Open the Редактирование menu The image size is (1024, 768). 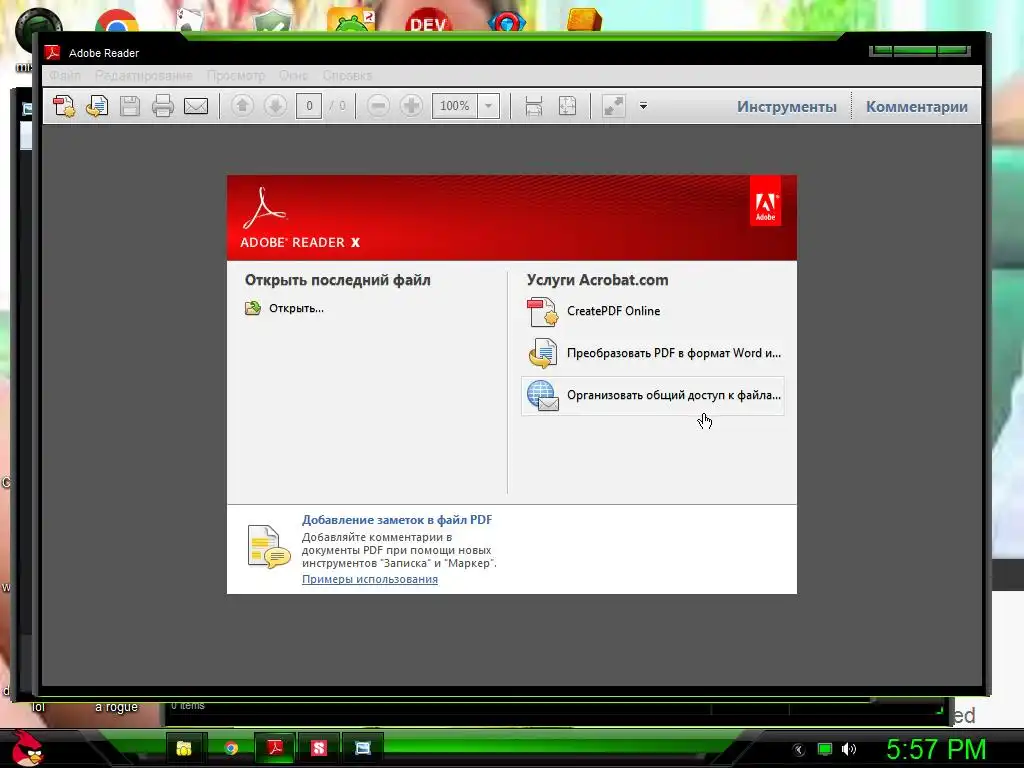coord(144,76)
